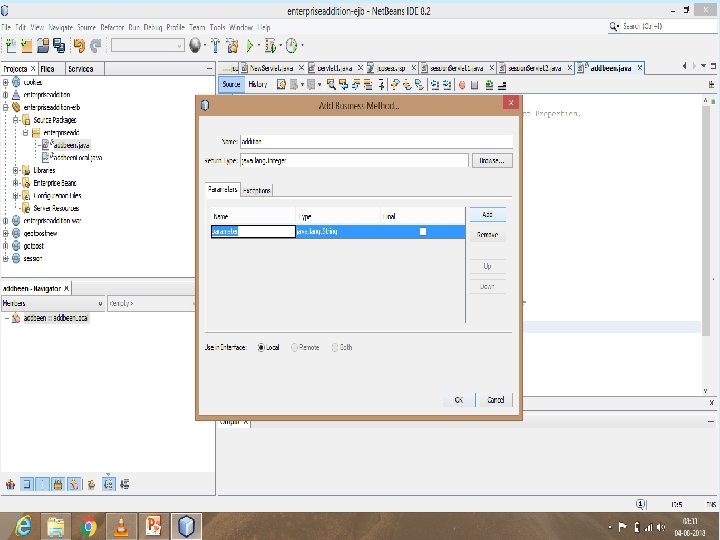This screenshot has width=720, height=540.
Task: Tick the Final checkbox in the parameter row
Action: pos(422,231)
